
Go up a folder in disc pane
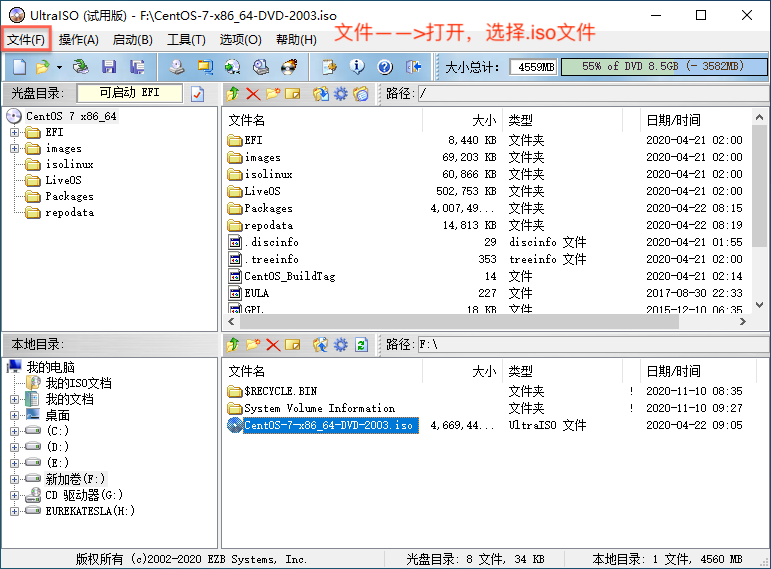[x=233, y=93]
